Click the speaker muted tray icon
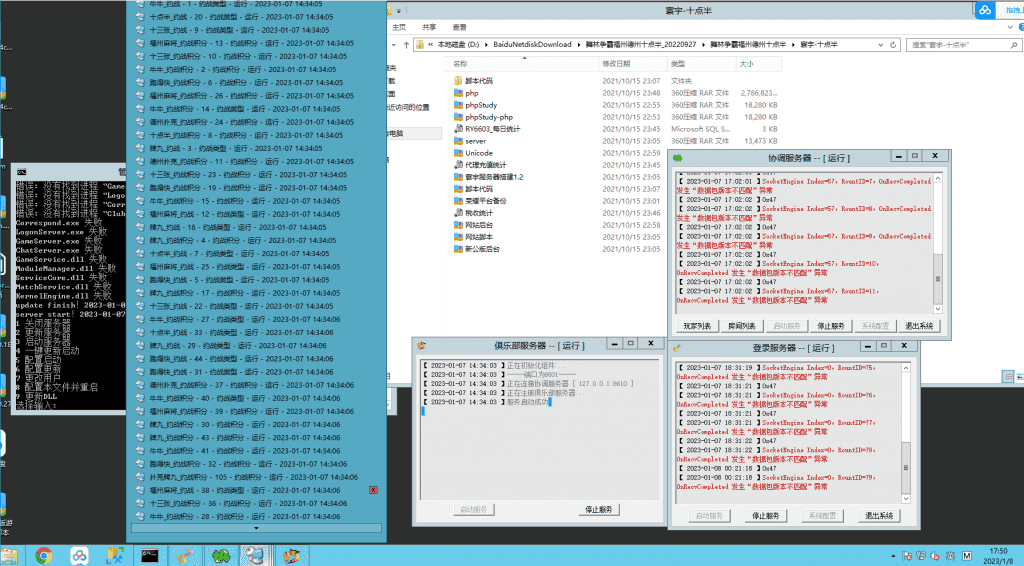 point(936,556)
